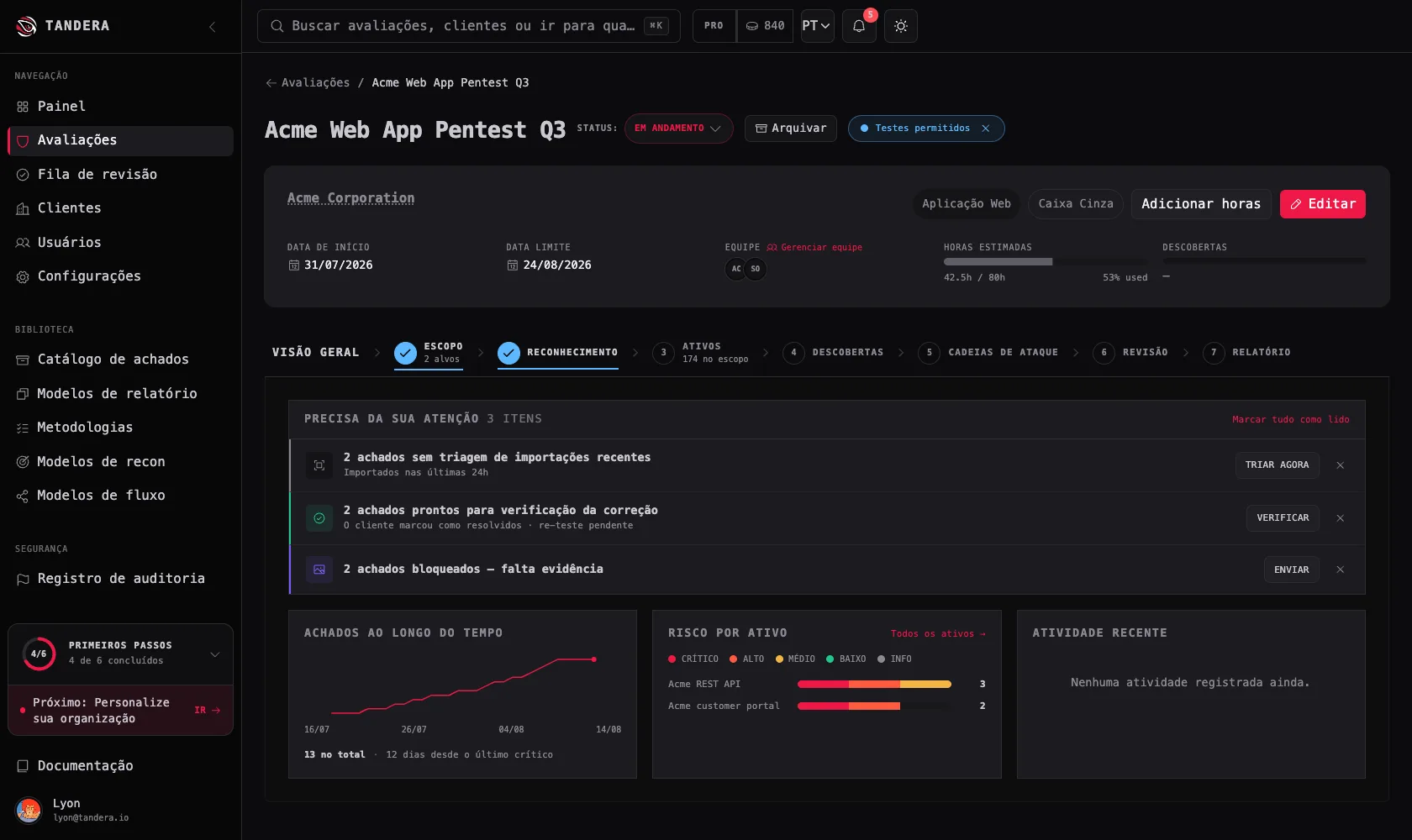Viewport: 1412px width, 840px height.
Task: Click Acme REST API risk bar
Action: point(874,685)
